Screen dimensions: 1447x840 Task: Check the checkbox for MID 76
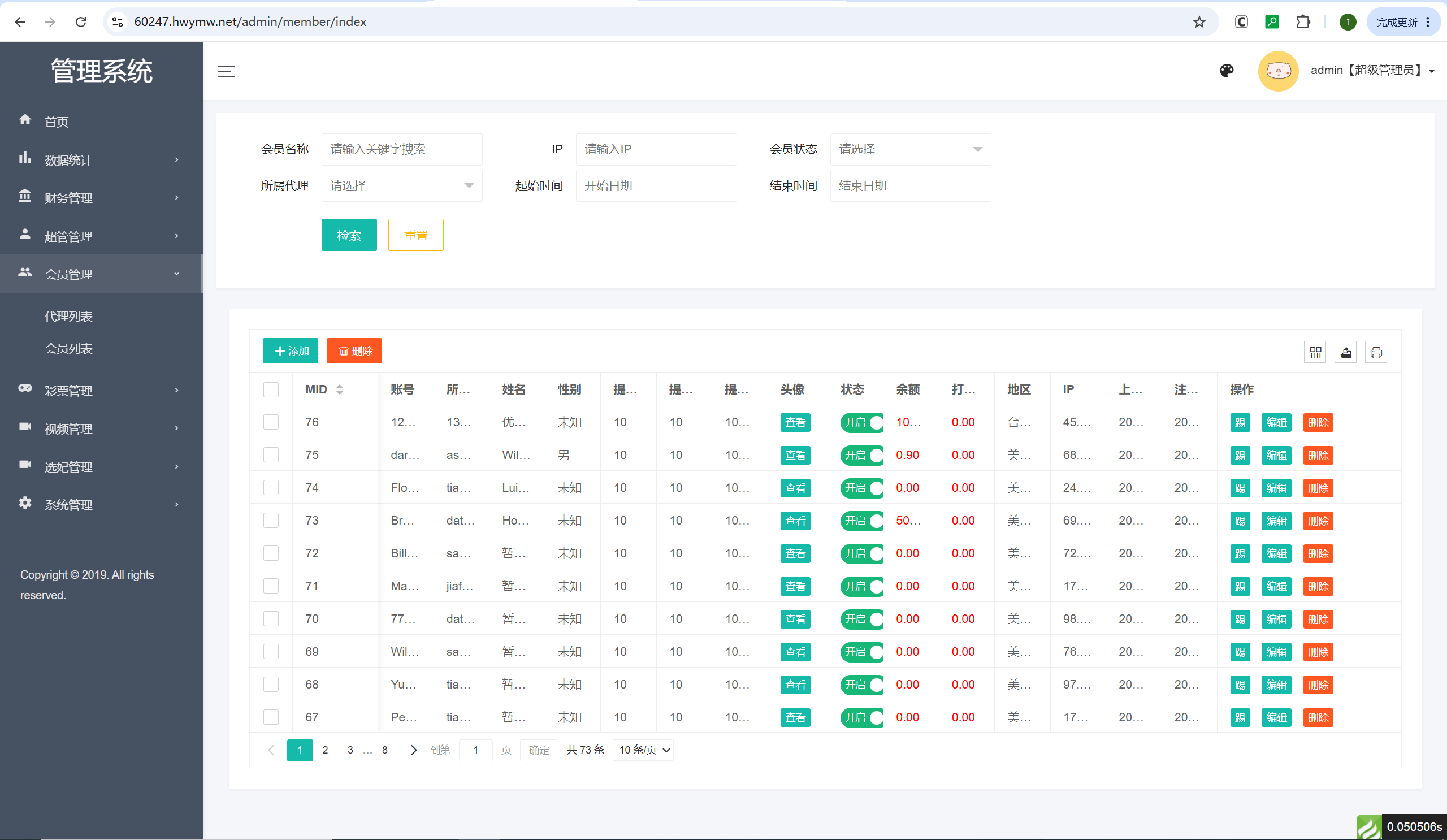271,422
